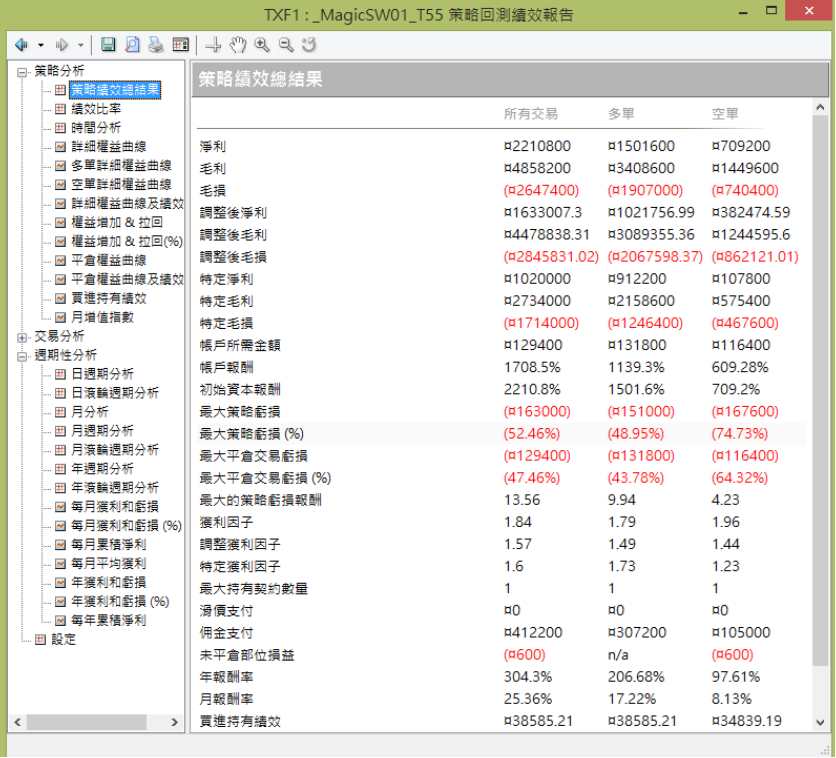Click report vertical scrollbar down arrow

click(x=821, y=723)
